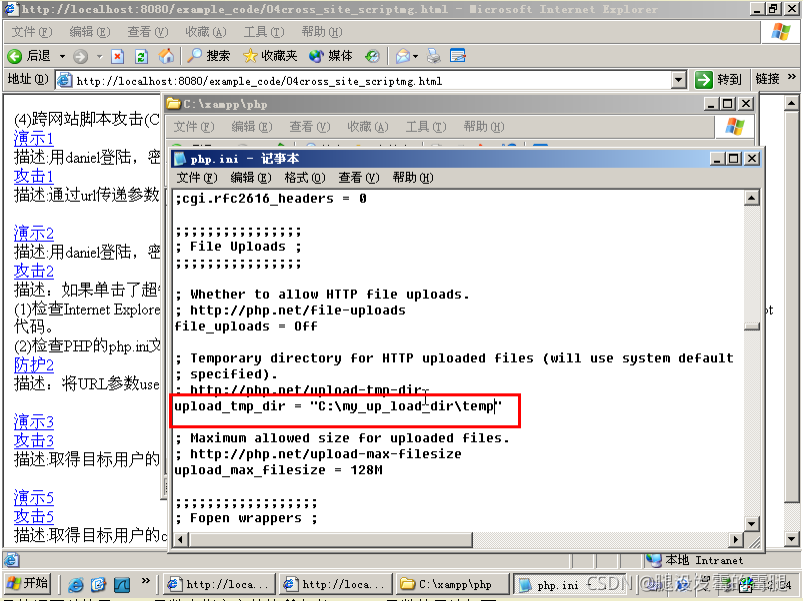Open IE Search (搜索) toolbar button
The height and width of the screenshot is (601, 803).
209,56
